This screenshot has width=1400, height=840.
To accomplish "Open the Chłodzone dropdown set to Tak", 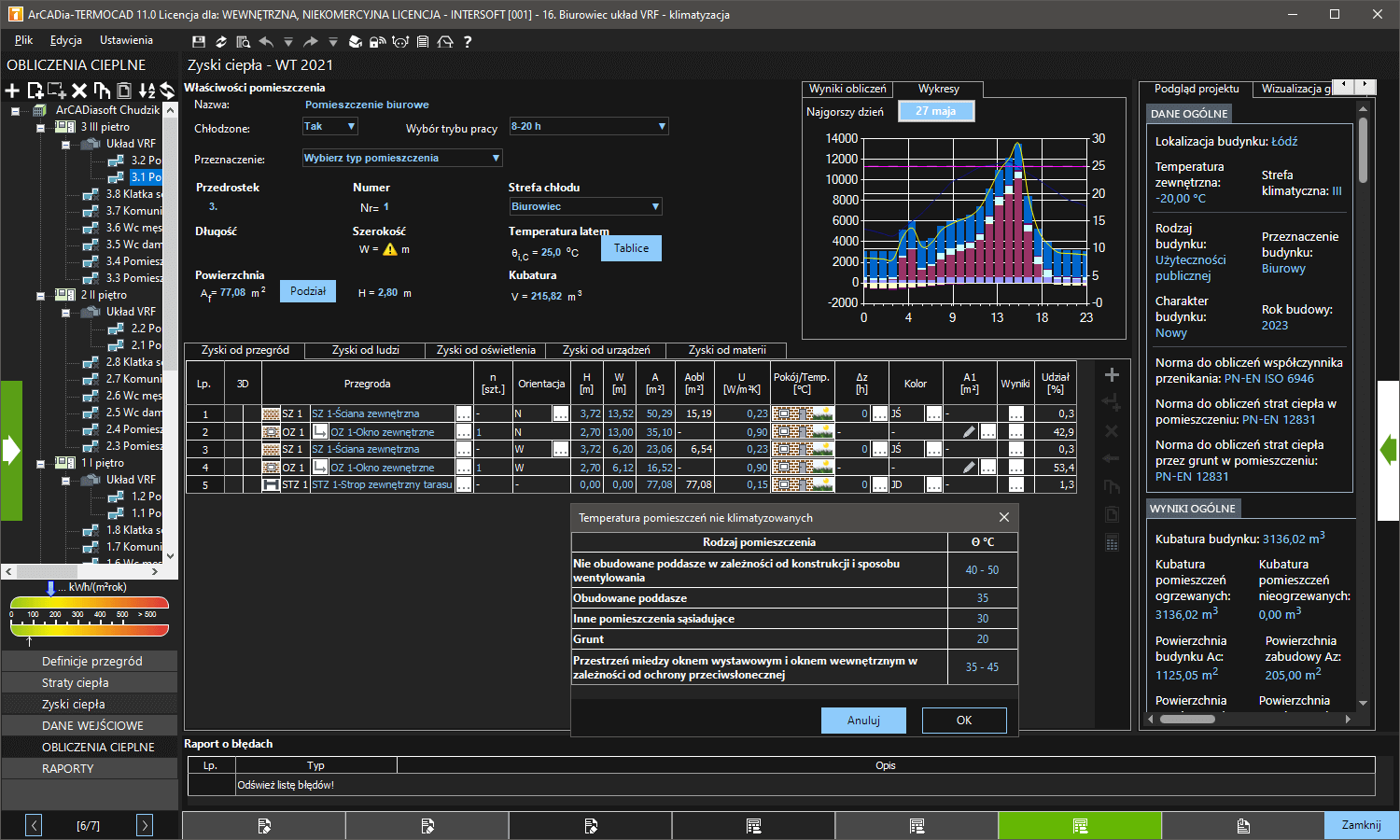I will 330,126.
